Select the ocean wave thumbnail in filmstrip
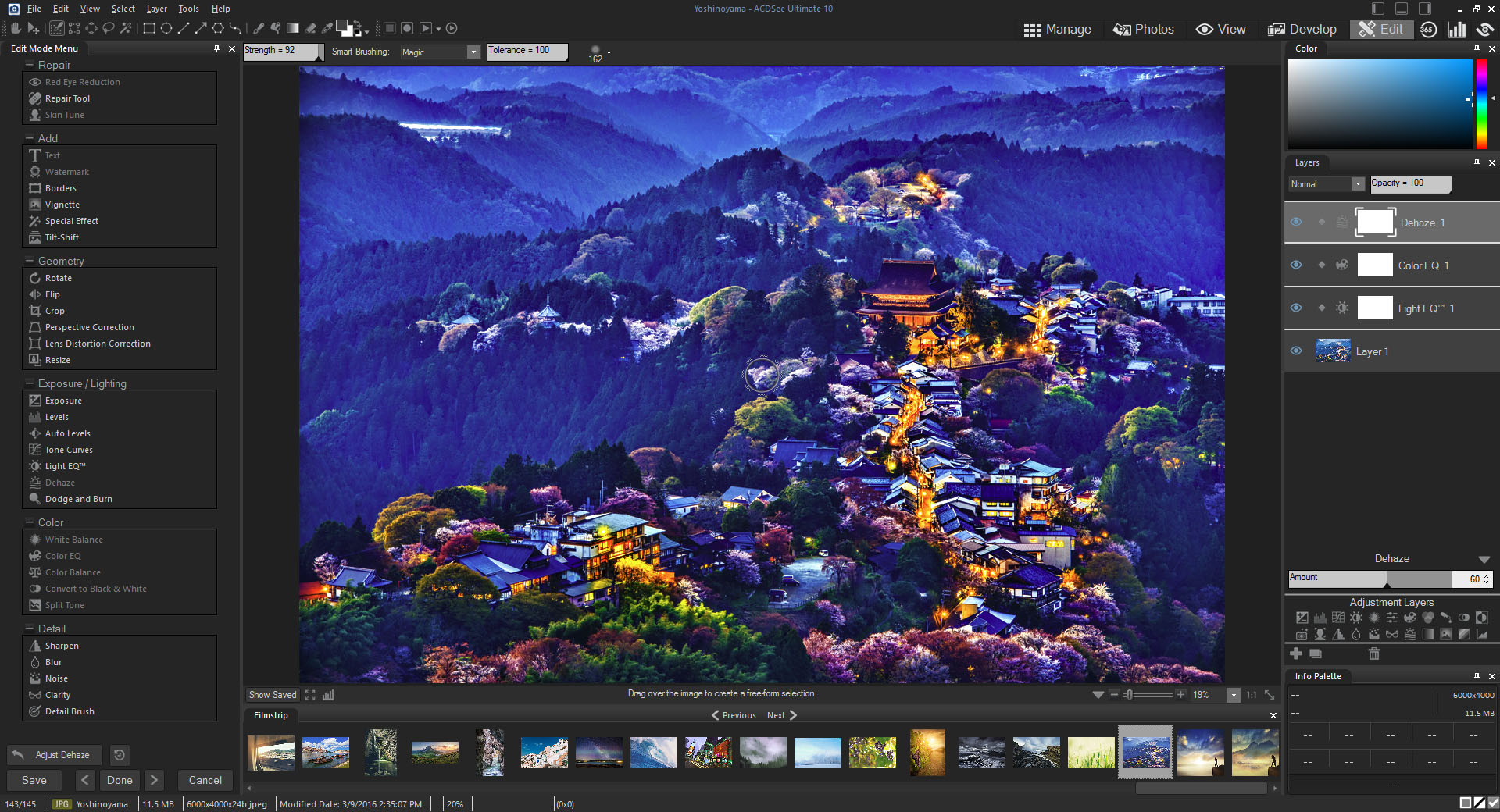The image size is (1500, 812). [653, 753]
